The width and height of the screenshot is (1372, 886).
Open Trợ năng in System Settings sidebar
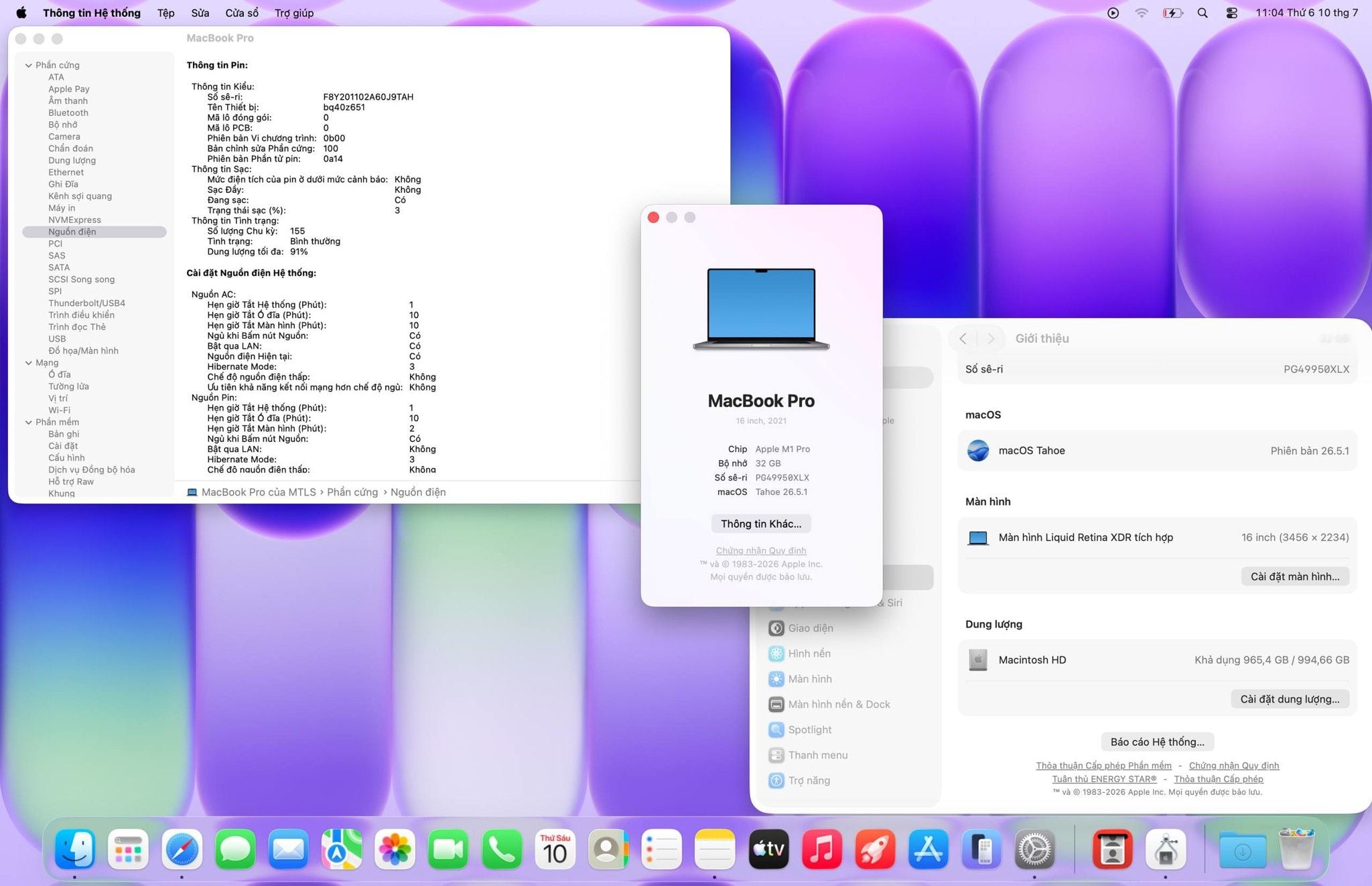(x=809, y=781)
